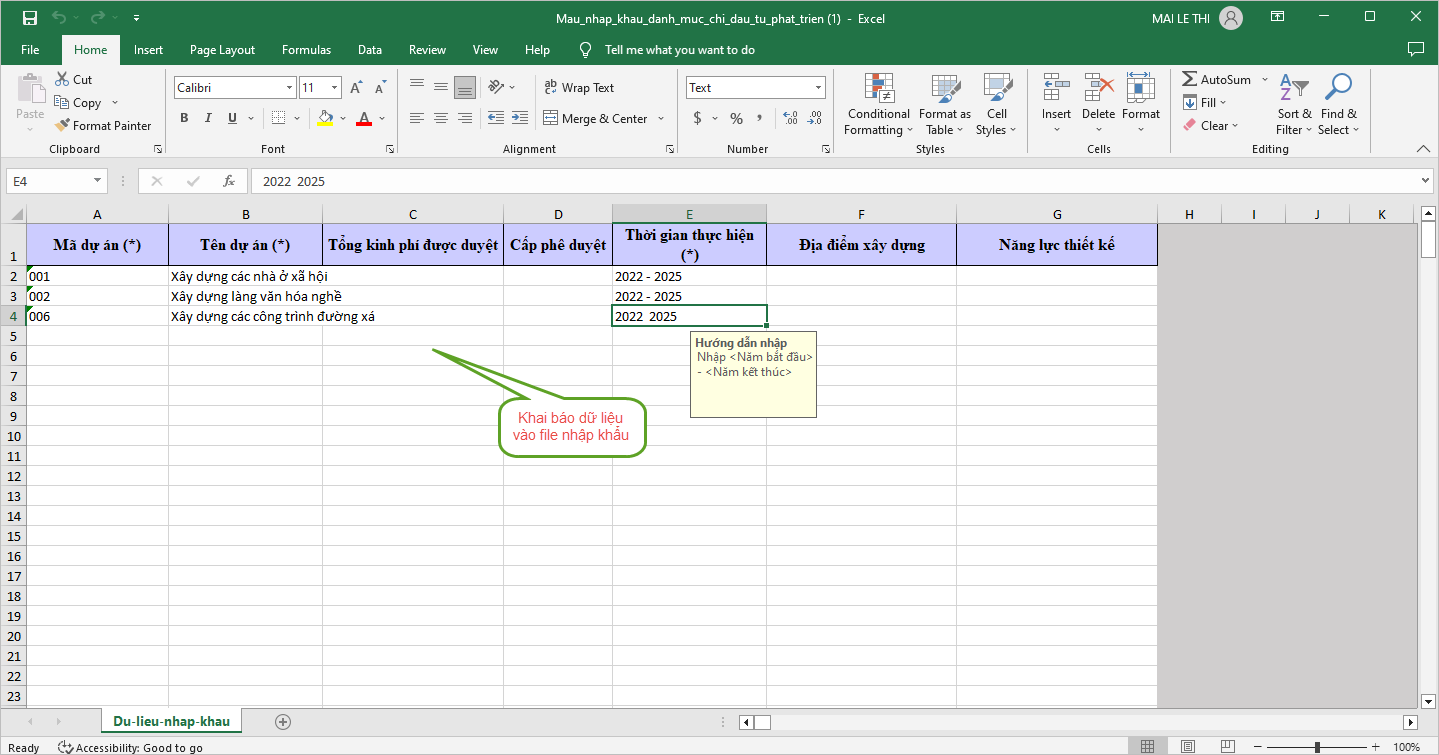Expand the number format Text dropdown
Screen dimensions: 1439x755
818,88
